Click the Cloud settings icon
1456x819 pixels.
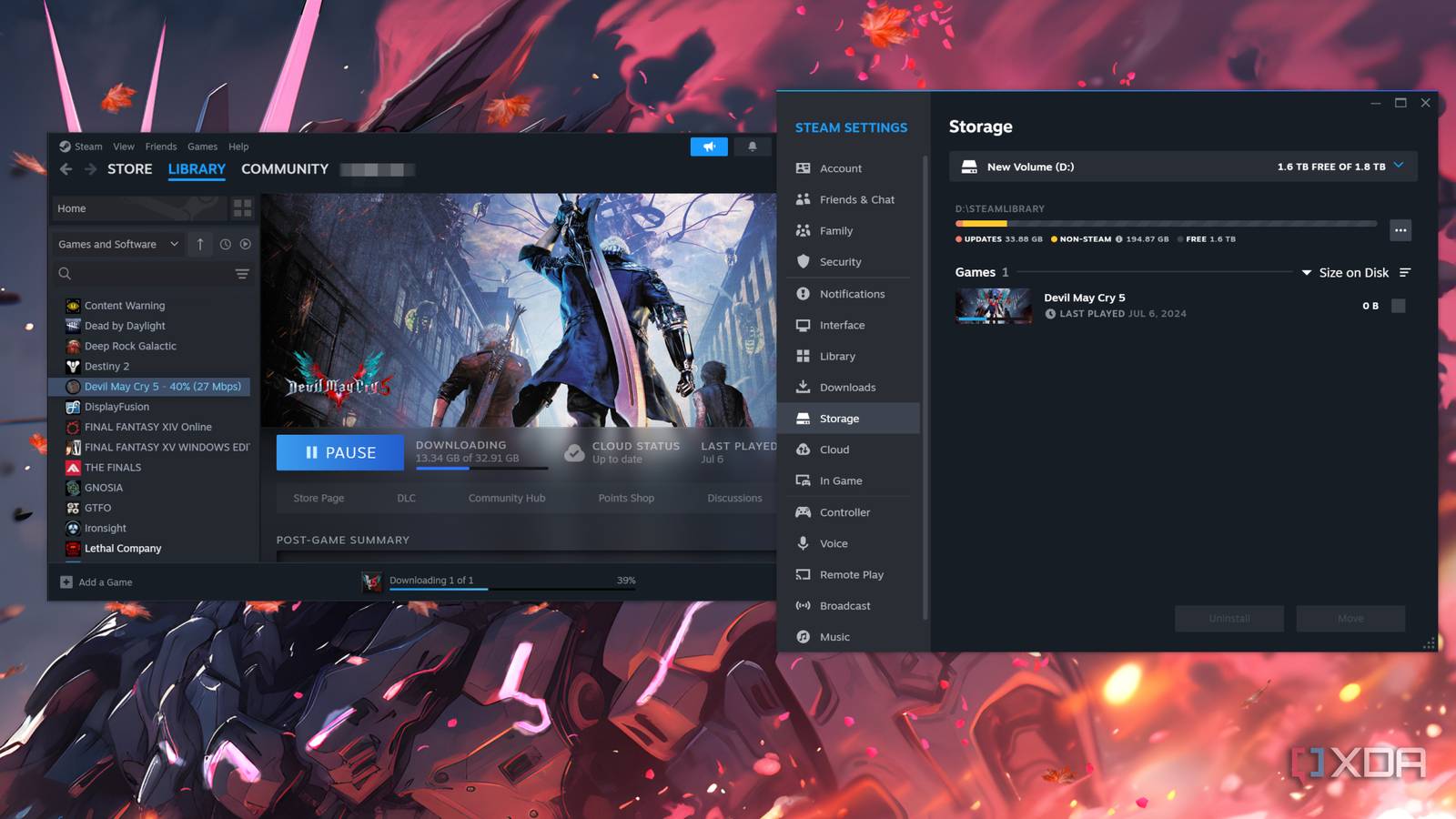(x=803, y=450)
